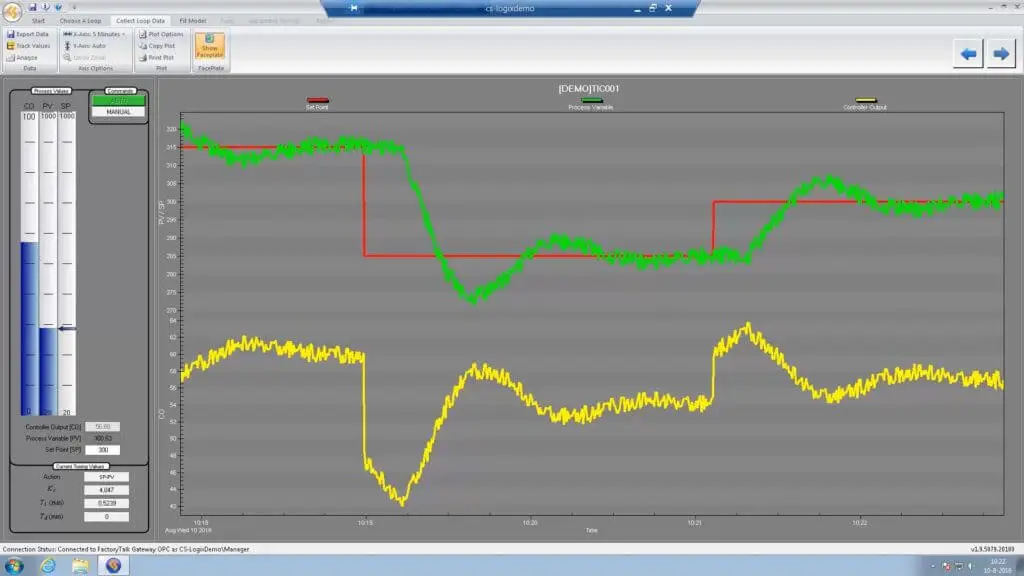
Task: Open Plot Options
Action: [143, 34]
